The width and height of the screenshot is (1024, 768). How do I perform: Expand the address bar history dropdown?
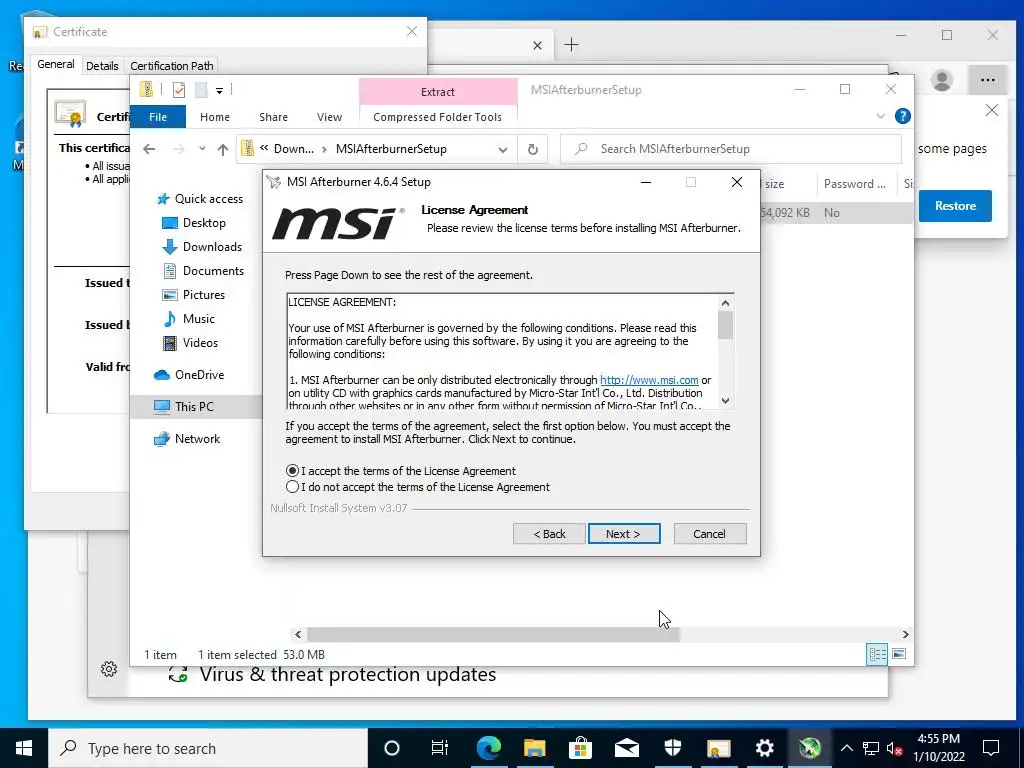pyautogui.click(x=503, y=150)
